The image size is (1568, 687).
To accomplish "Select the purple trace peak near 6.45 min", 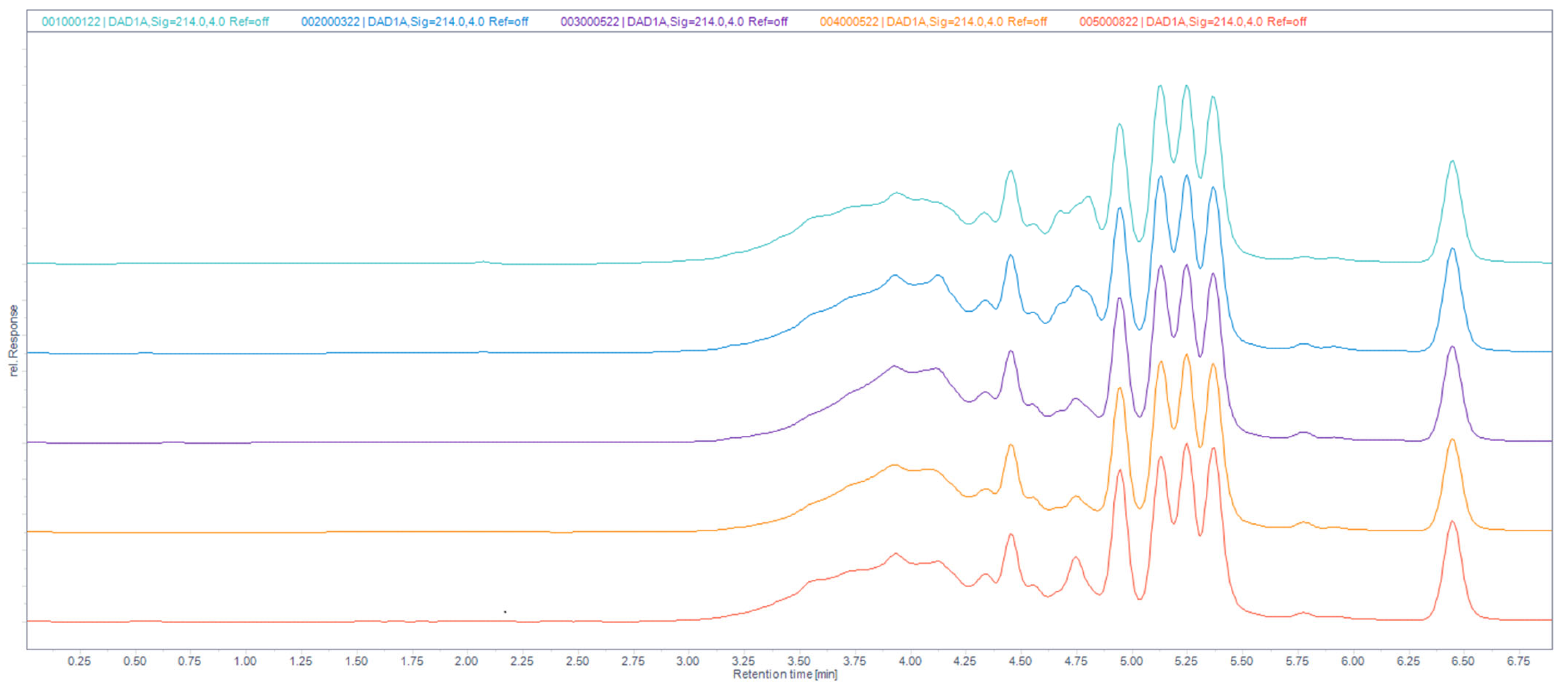I will tap(1452, 347).
